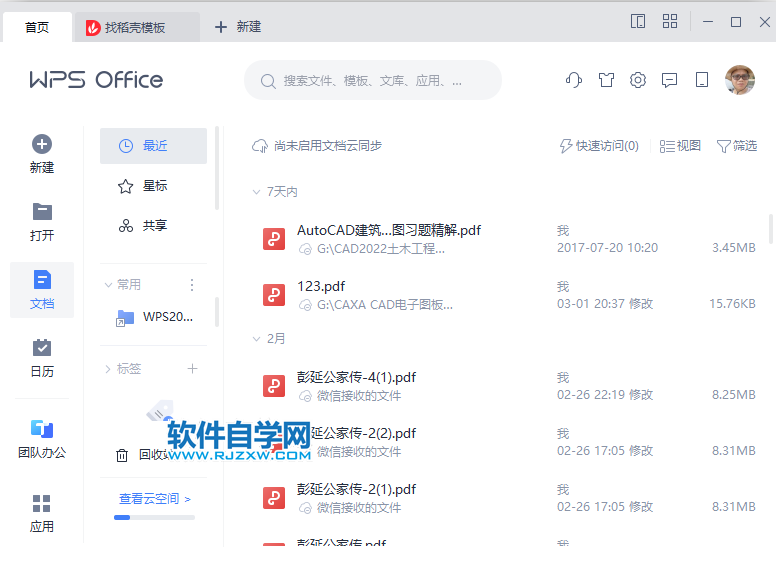The height and width of the screenshot is (561, 776).
Task: Click the cloud space usage bar
Action: [x=154, y=517]
